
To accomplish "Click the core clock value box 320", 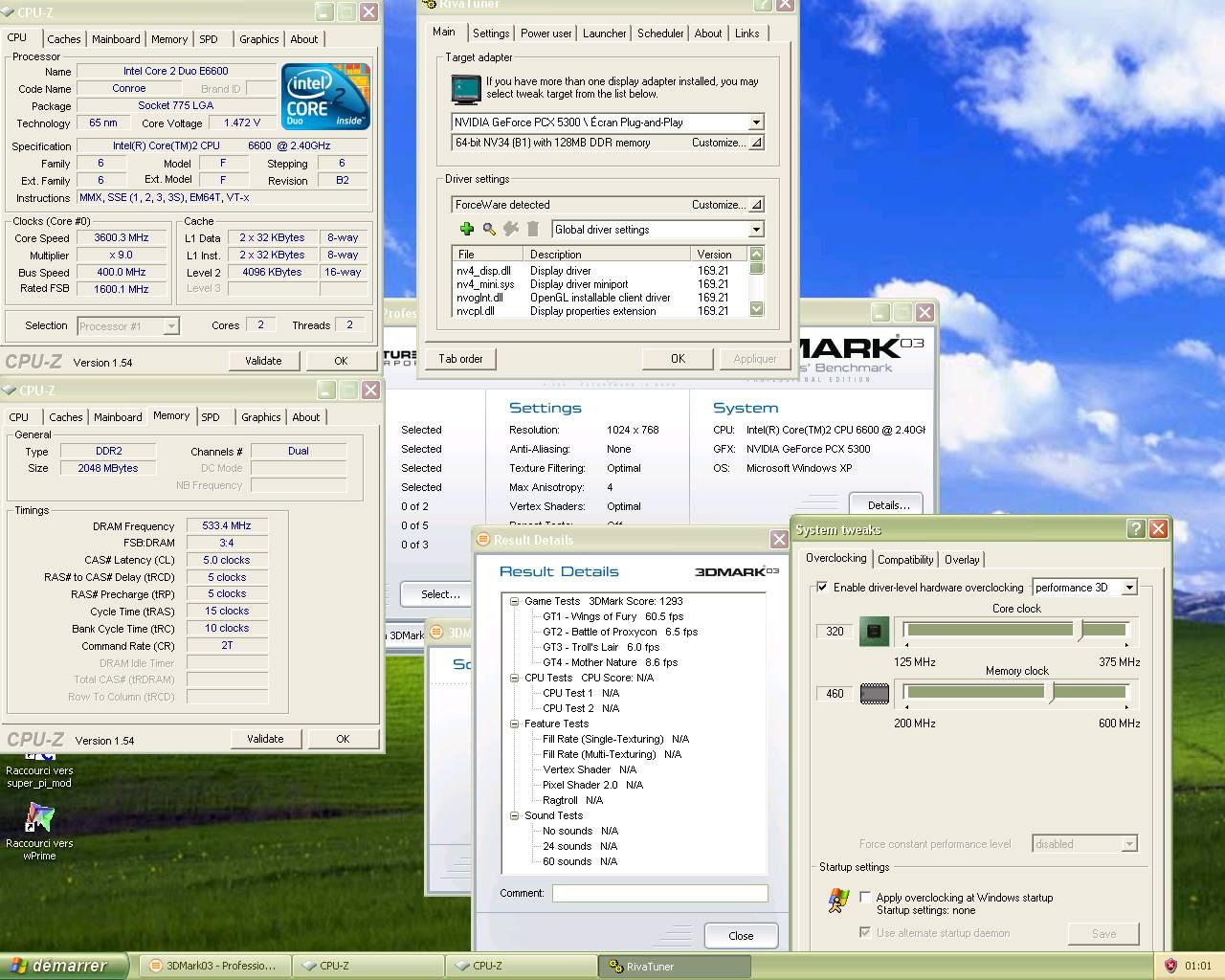I will point(835,632).
